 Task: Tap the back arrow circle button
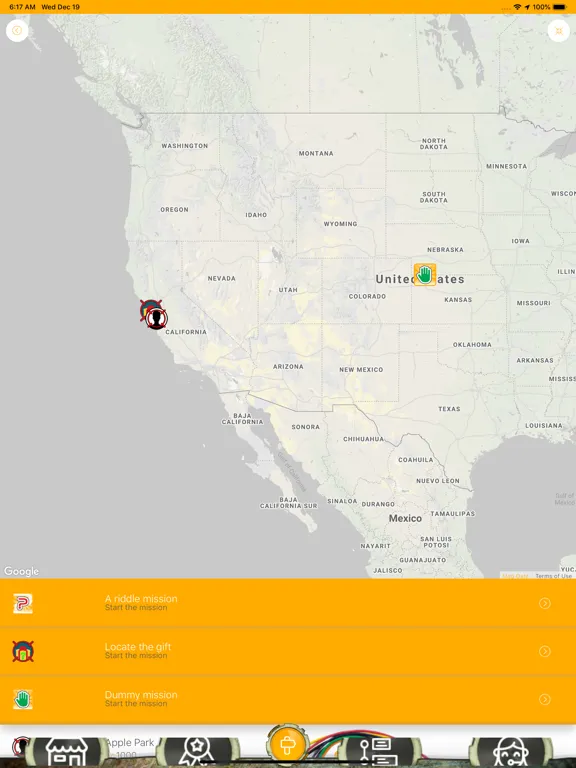pos(17,31)
